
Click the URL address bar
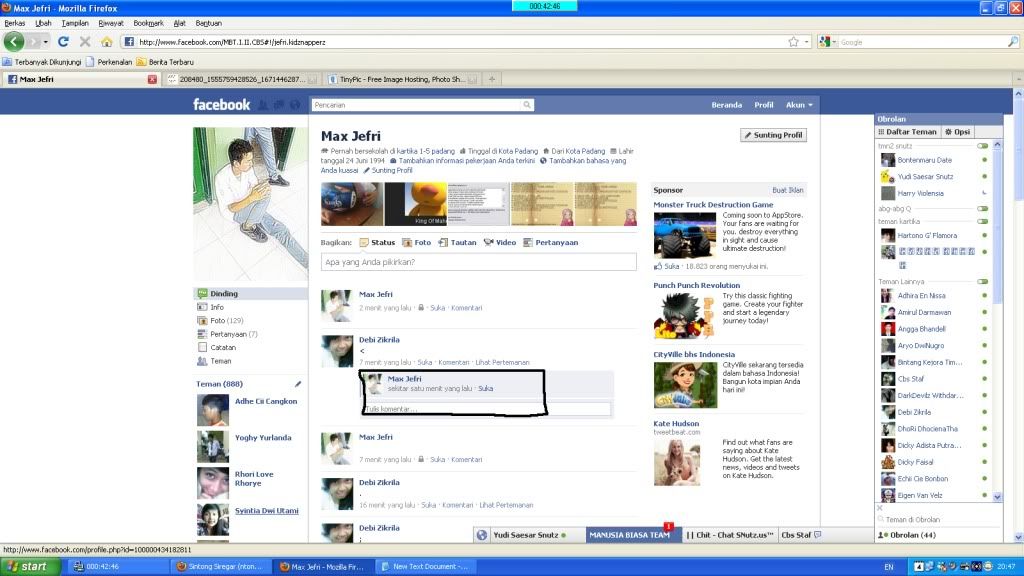[x=457, y=42]
